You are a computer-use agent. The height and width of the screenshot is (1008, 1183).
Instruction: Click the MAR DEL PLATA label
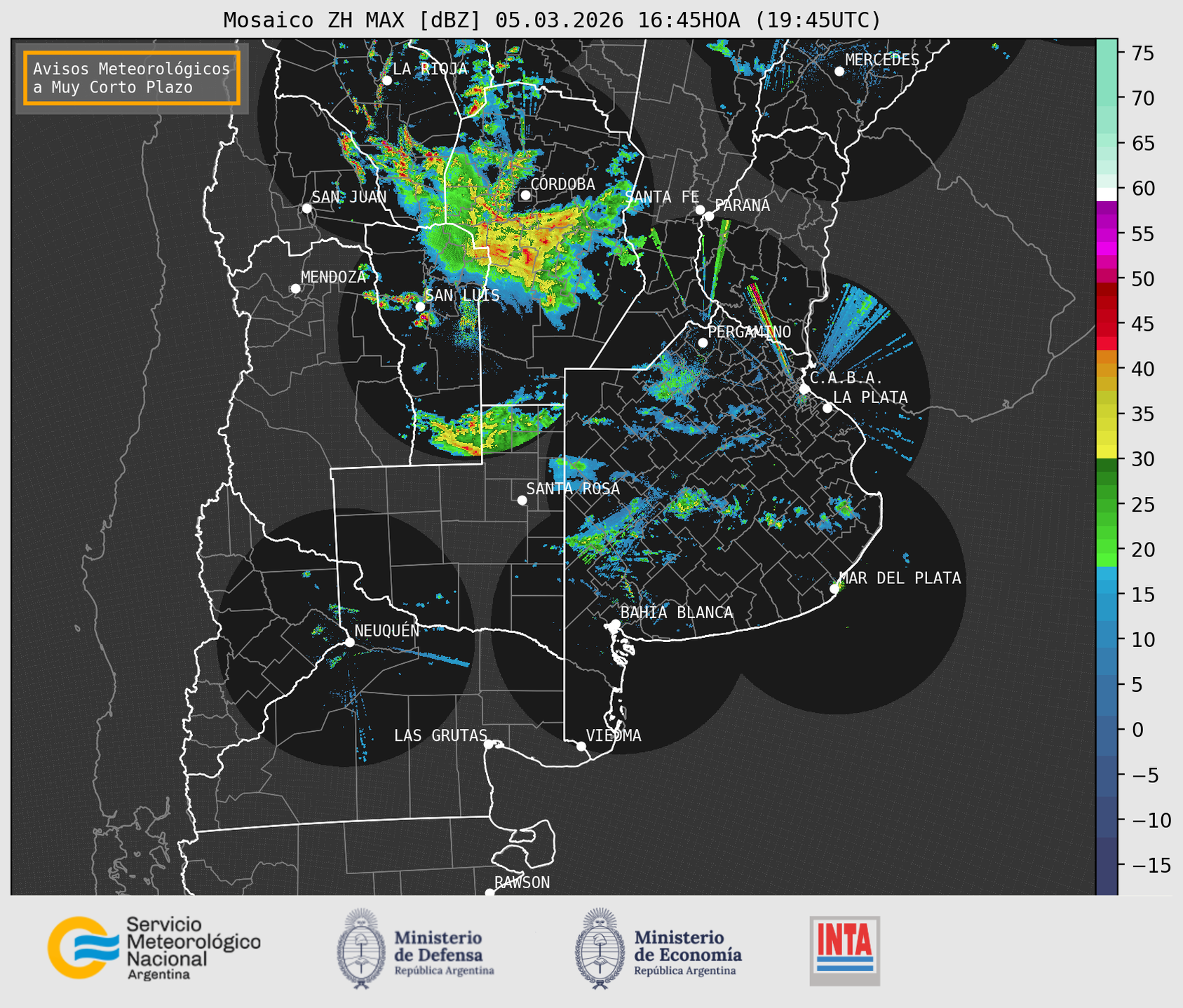900,578
